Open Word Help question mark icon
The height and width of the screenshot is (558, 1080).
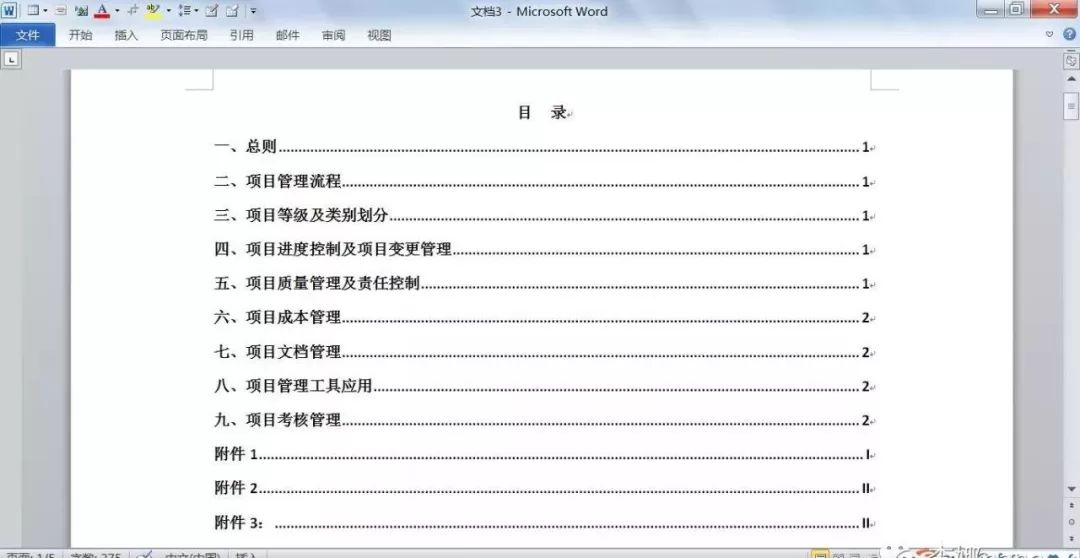coord(1069,34)
